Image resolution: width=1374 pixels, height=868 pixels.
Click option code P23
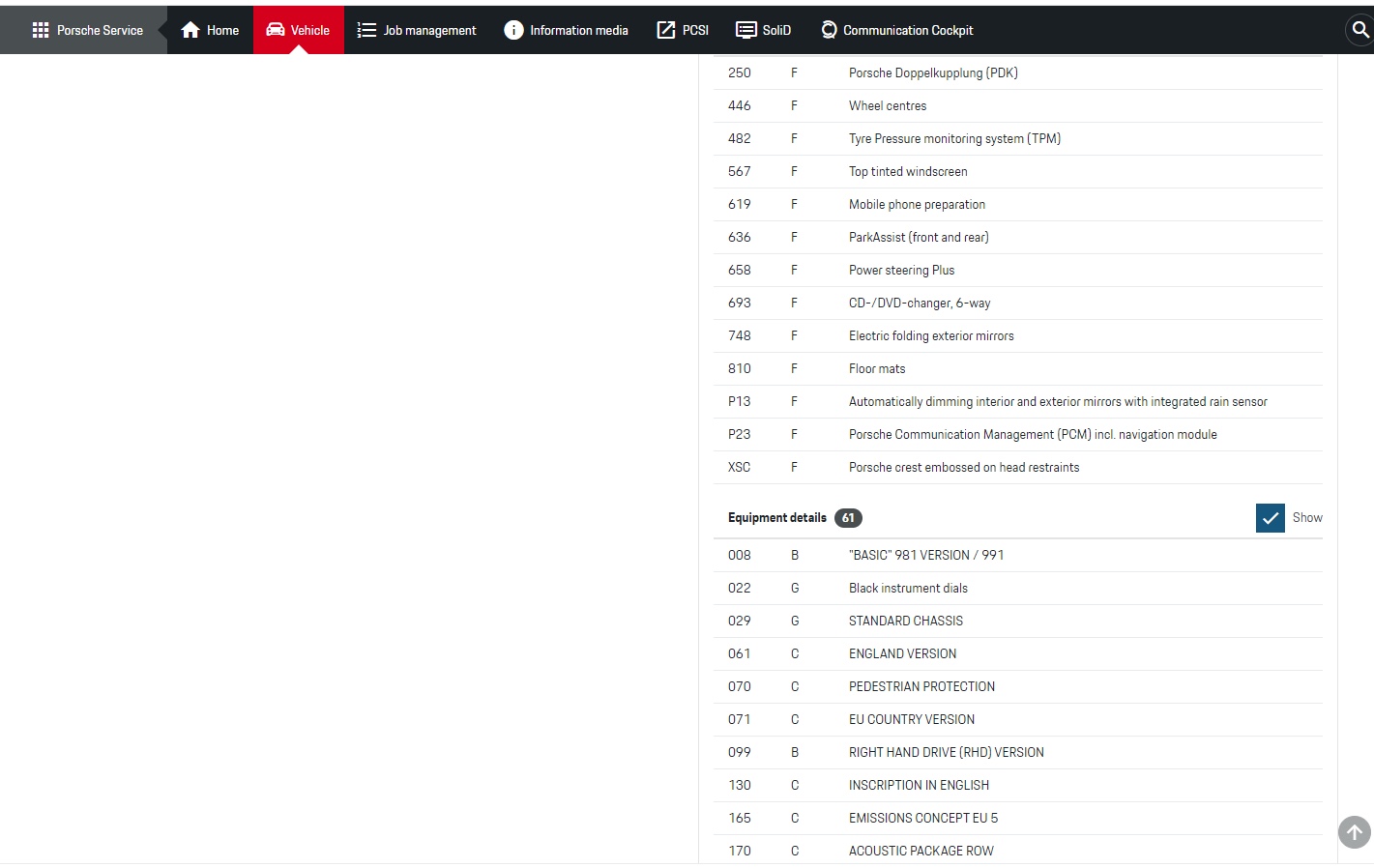point(740,434)
